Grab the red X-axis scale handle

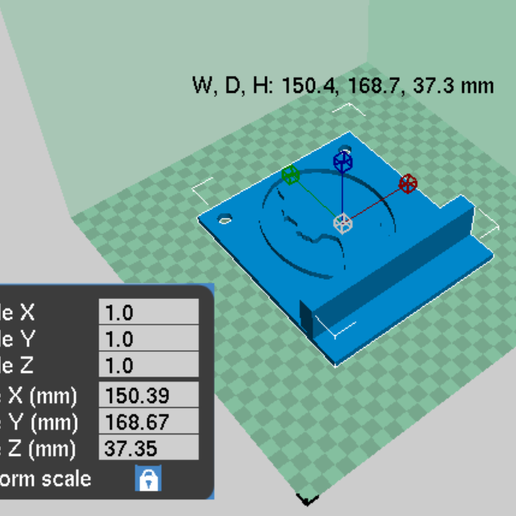click(408, 183)
